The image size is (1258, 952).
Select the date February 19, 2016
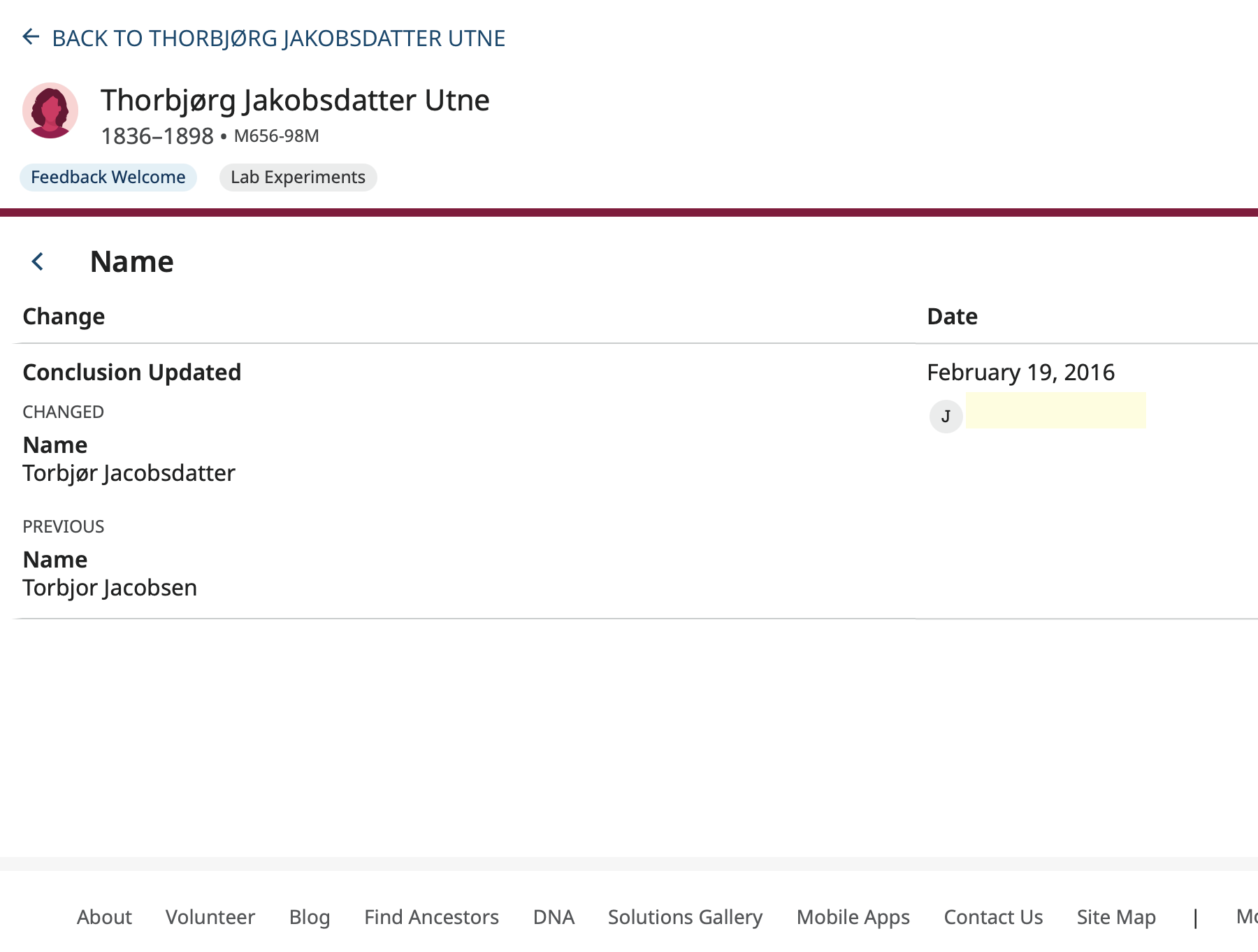pos(1021,373)
